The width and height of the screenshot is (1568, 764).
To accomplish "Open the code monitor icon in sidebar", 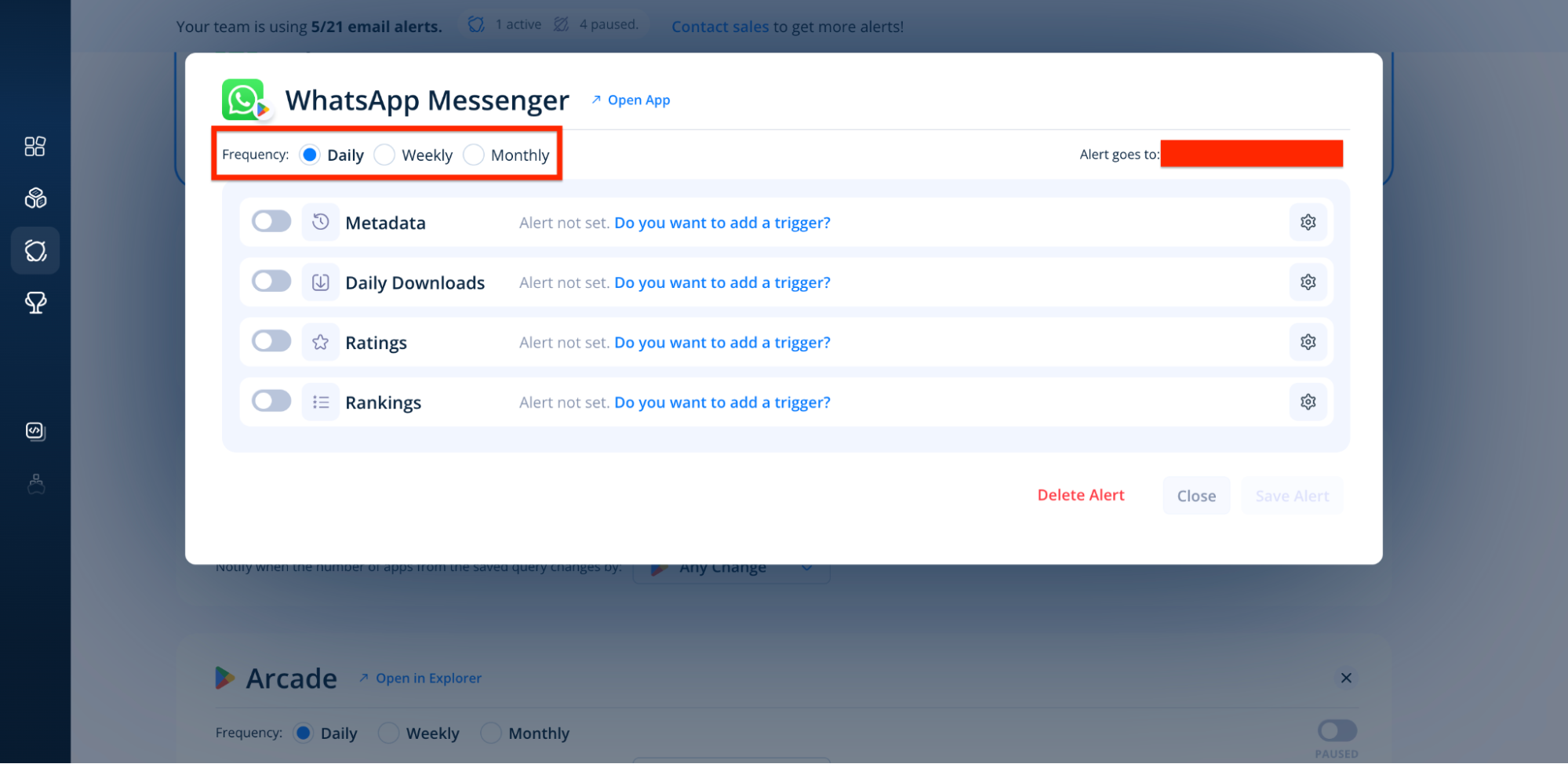I will 35,431.
